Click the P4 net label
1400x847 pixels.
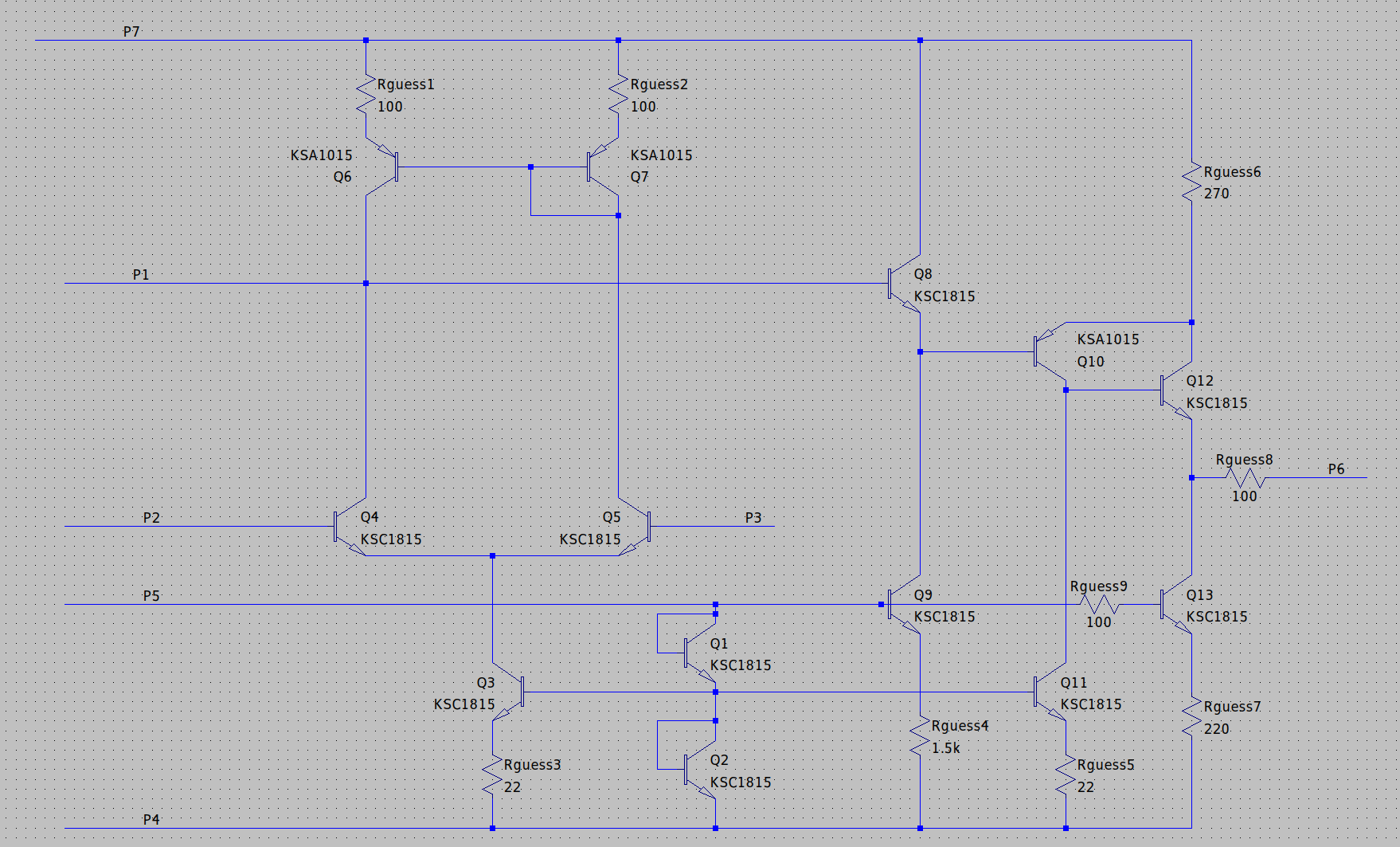point(151,820)
